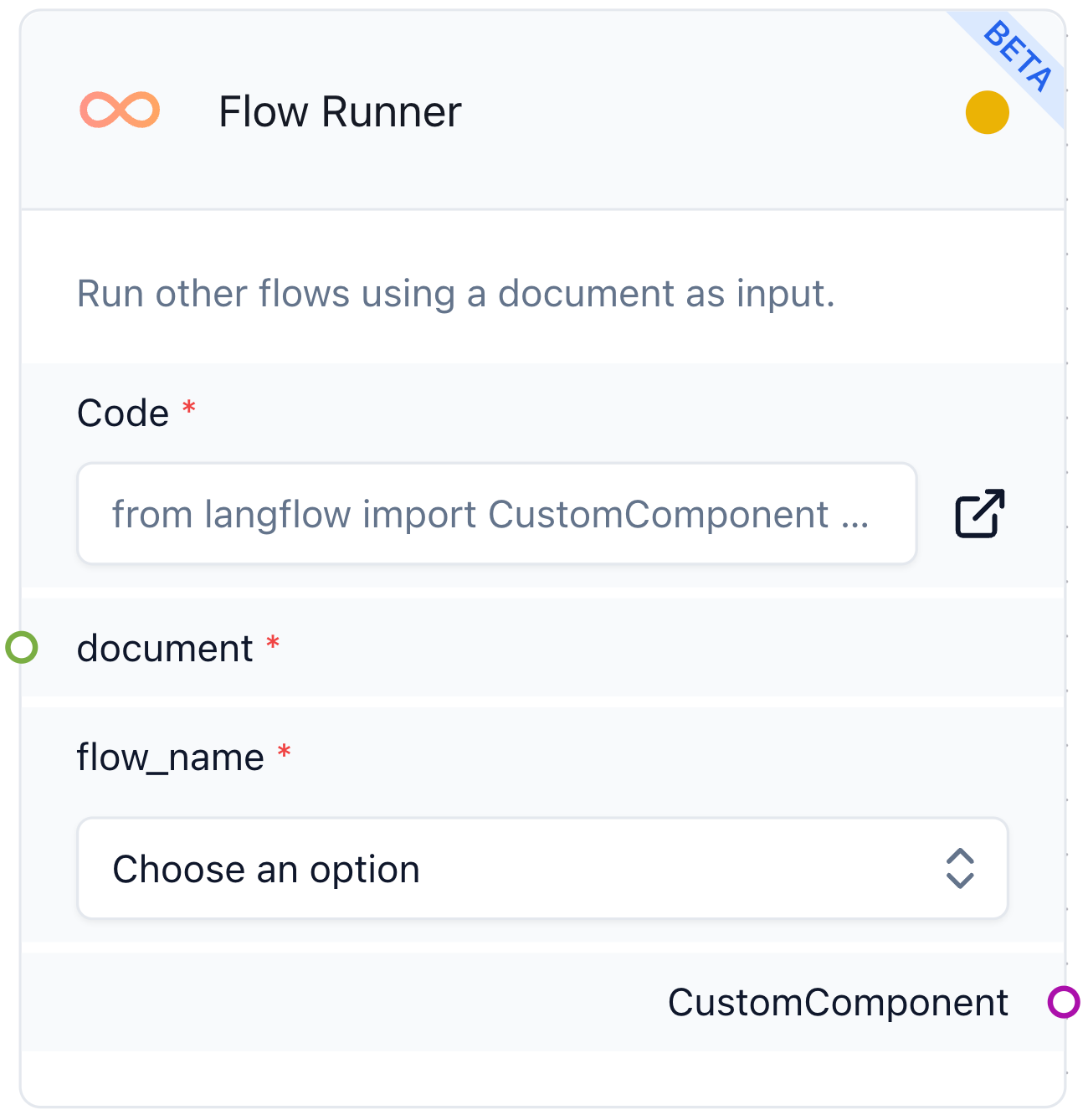Image resolution: width=1088 pixels, height=1120 pixels.
Task: Click the document label
Action: [165, 649]
